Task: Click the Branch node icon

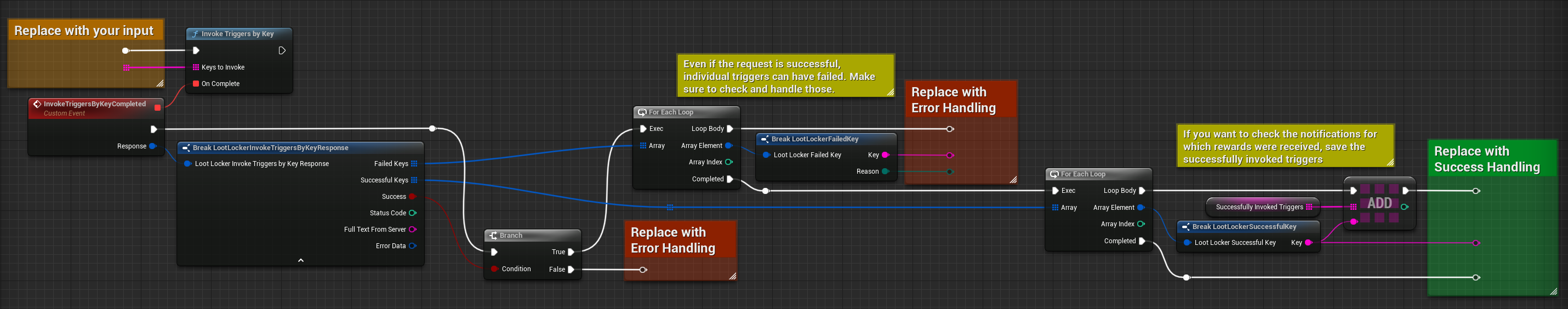Action: (x=493, y=236)
